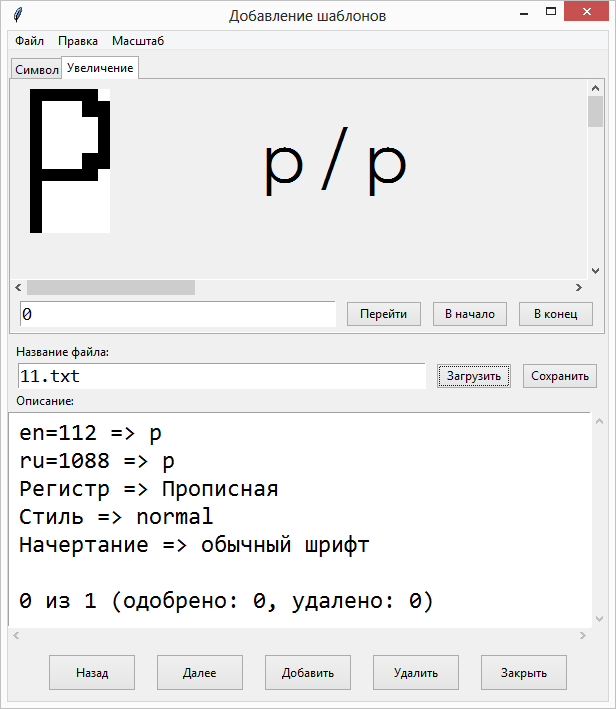Advance with the Далее button

pyautogui.click(x=200, y=673)
